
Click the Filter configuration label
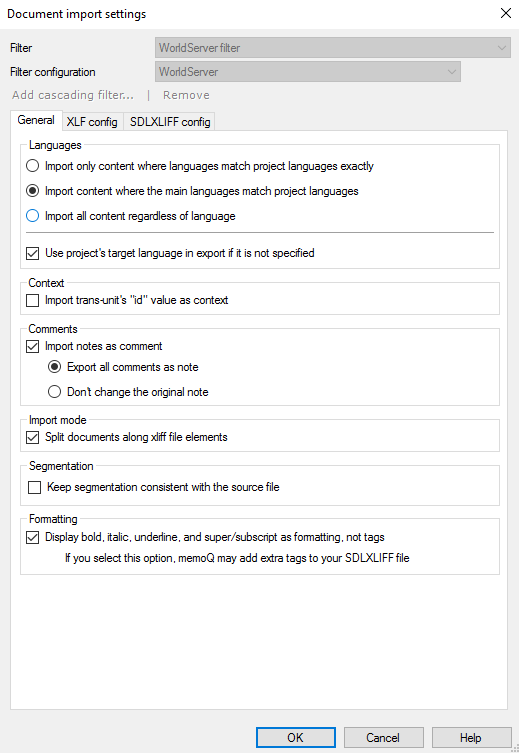tap(53, 72)
